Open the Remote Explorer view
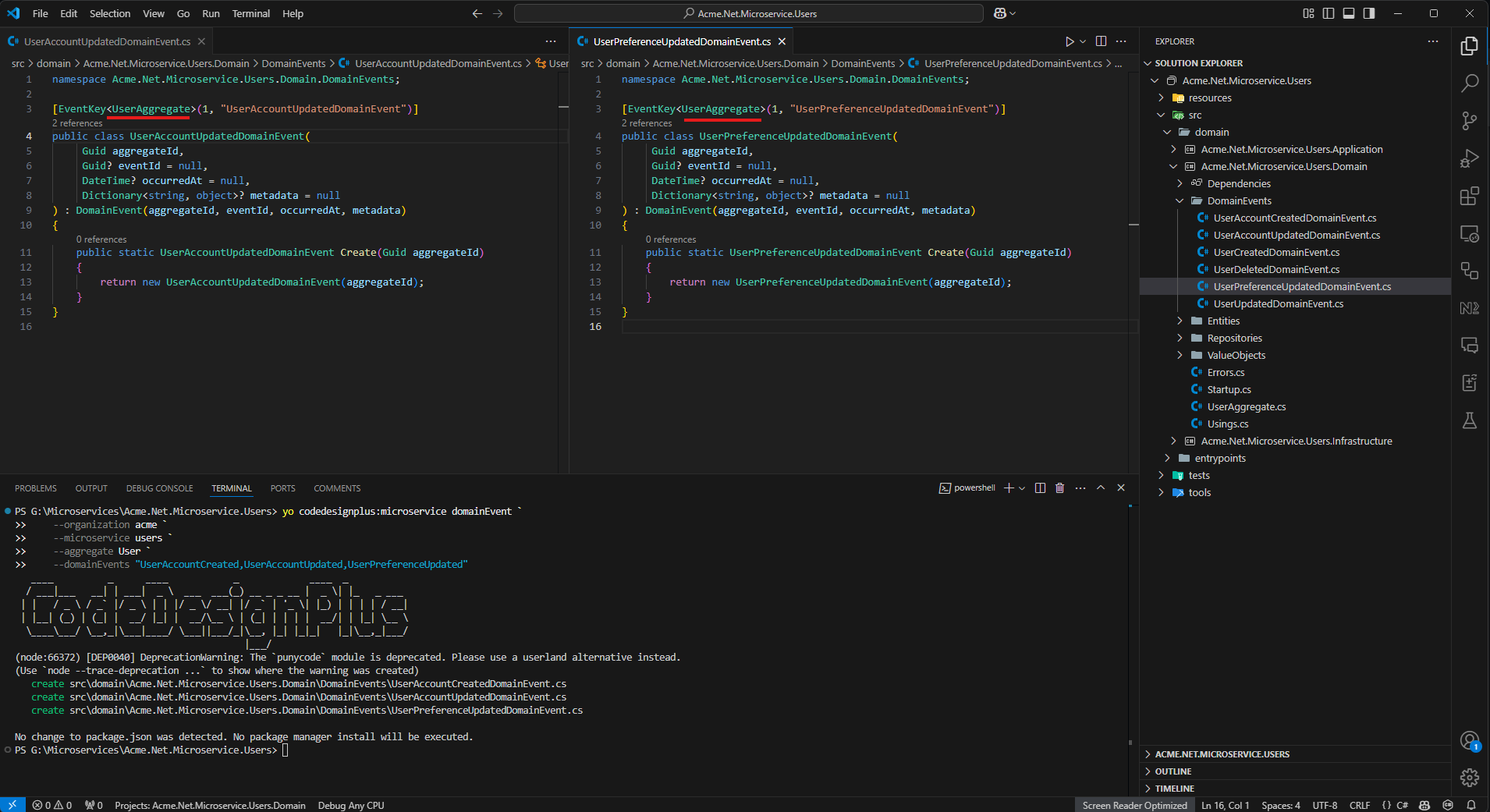 tap(1470, 233)
